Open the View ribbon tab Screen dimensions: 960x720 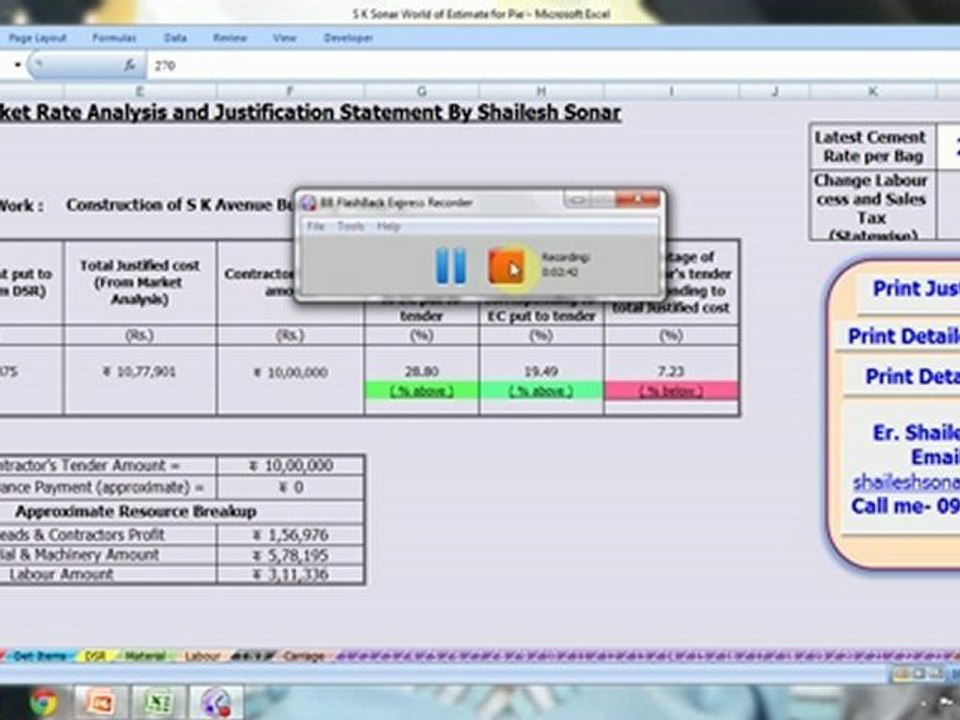(284, 38)
